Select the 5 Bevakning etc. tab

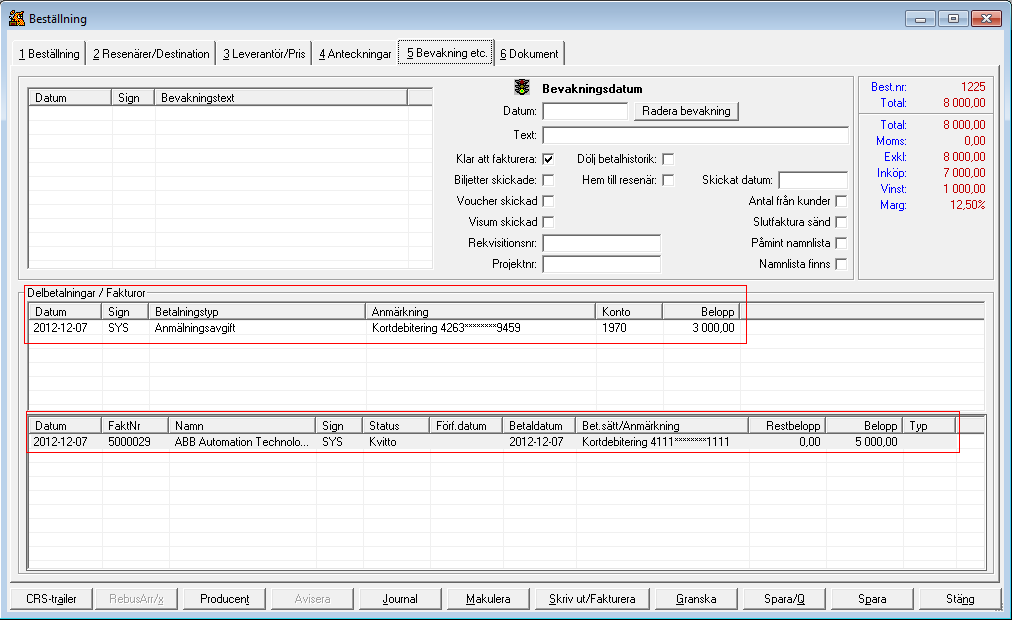447,53
